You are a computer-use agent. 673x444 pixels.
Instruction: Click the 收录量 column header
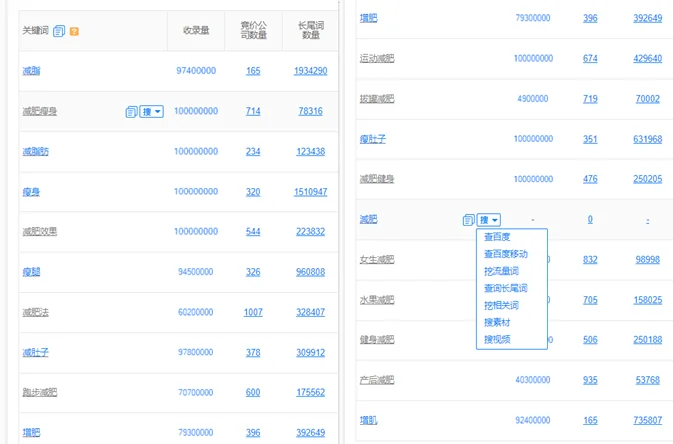coord(196,30)
